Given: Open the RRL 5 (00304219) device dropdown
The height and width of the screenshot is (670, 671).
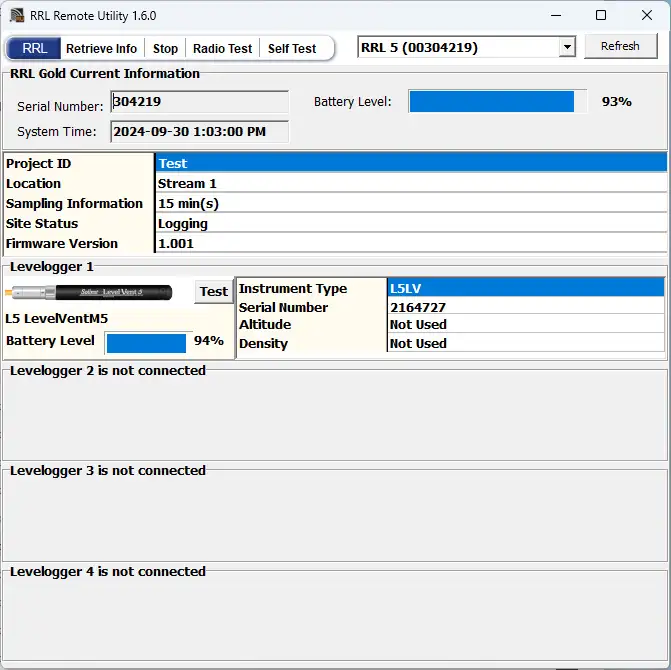Looking at the screenshot, I should (x=466, y=47).
